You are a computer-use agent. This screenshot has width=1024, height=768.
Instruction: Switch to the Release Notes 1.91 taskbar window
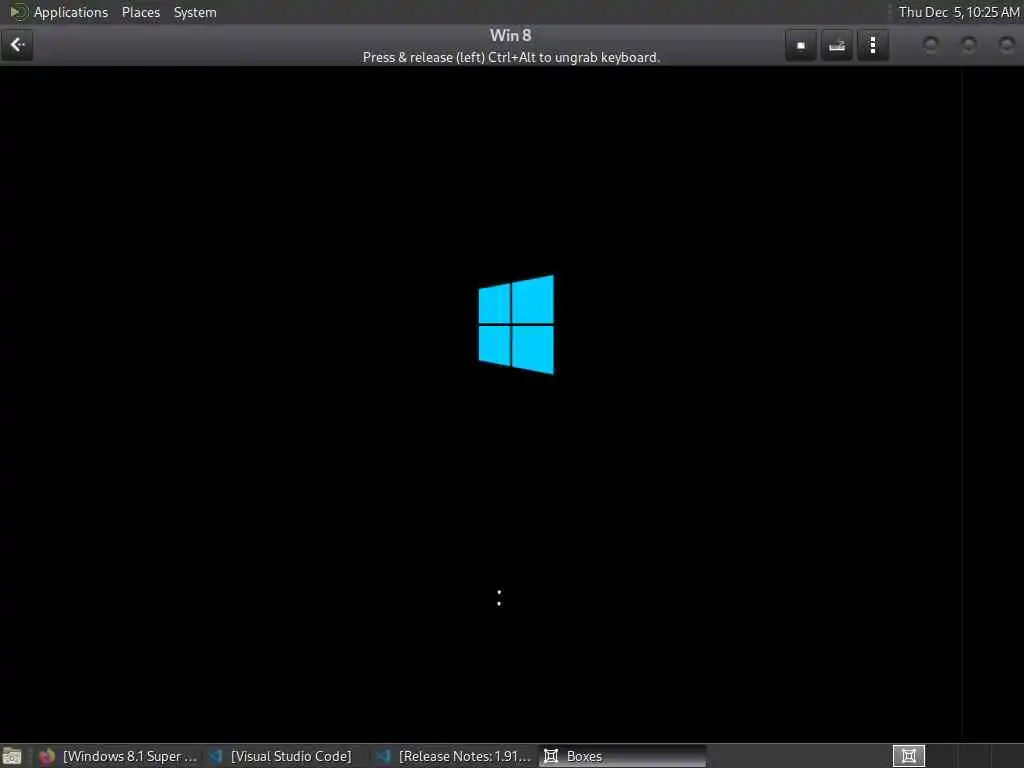[454, 756]
